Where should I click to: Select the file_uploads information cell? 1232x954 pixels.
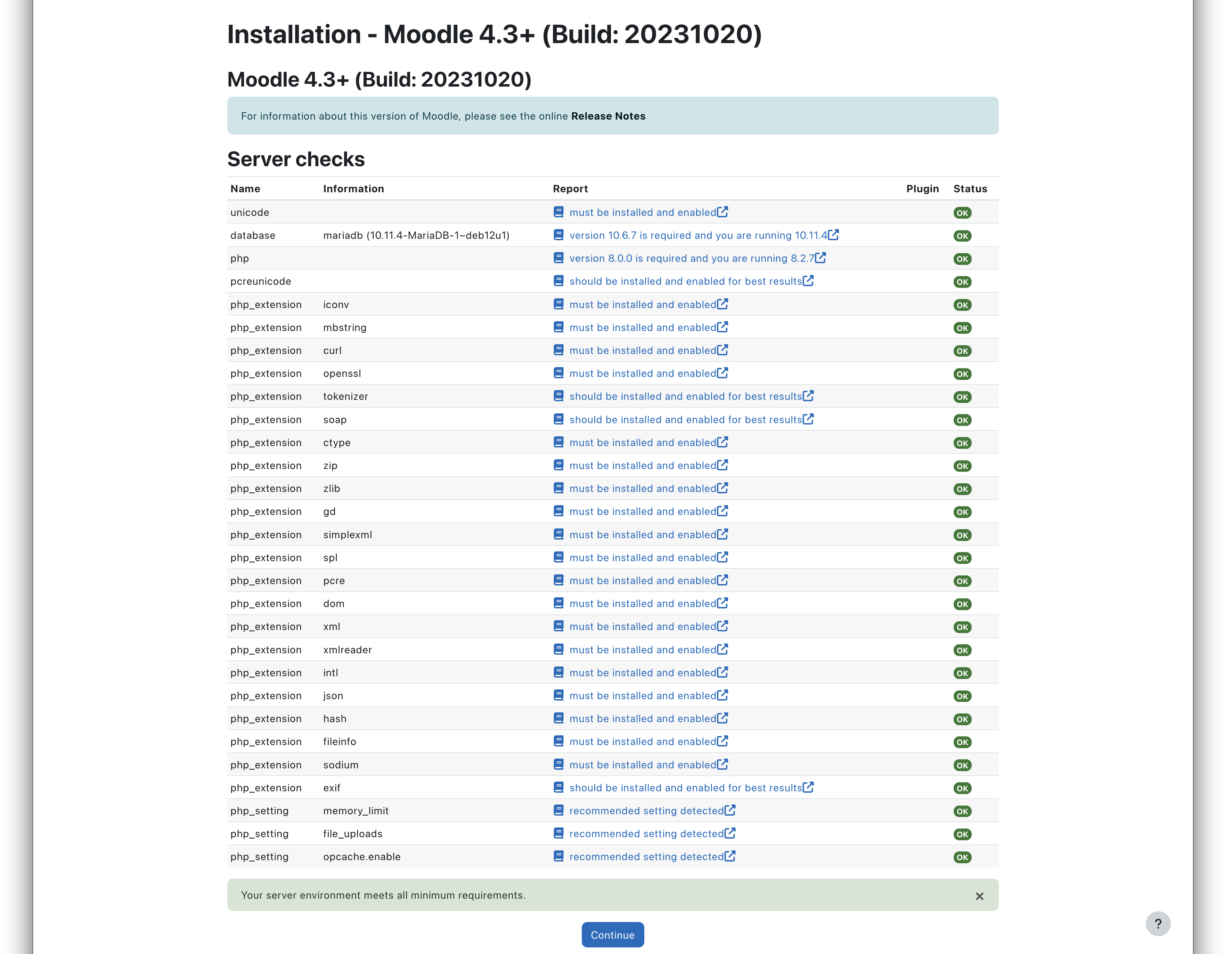click(352, 834)
